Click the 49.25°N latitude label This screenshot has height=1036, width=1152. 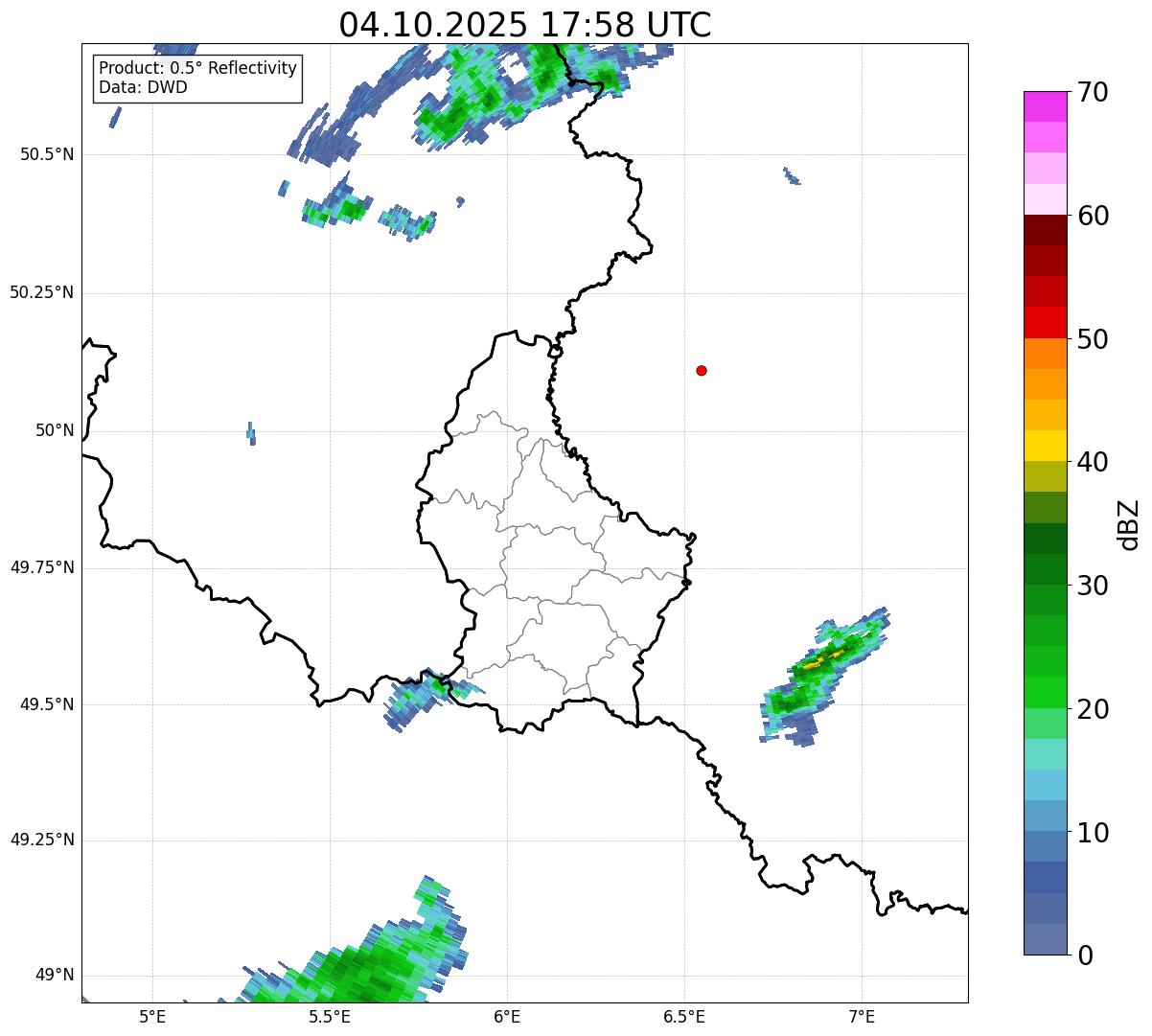[x=42, y=840]
